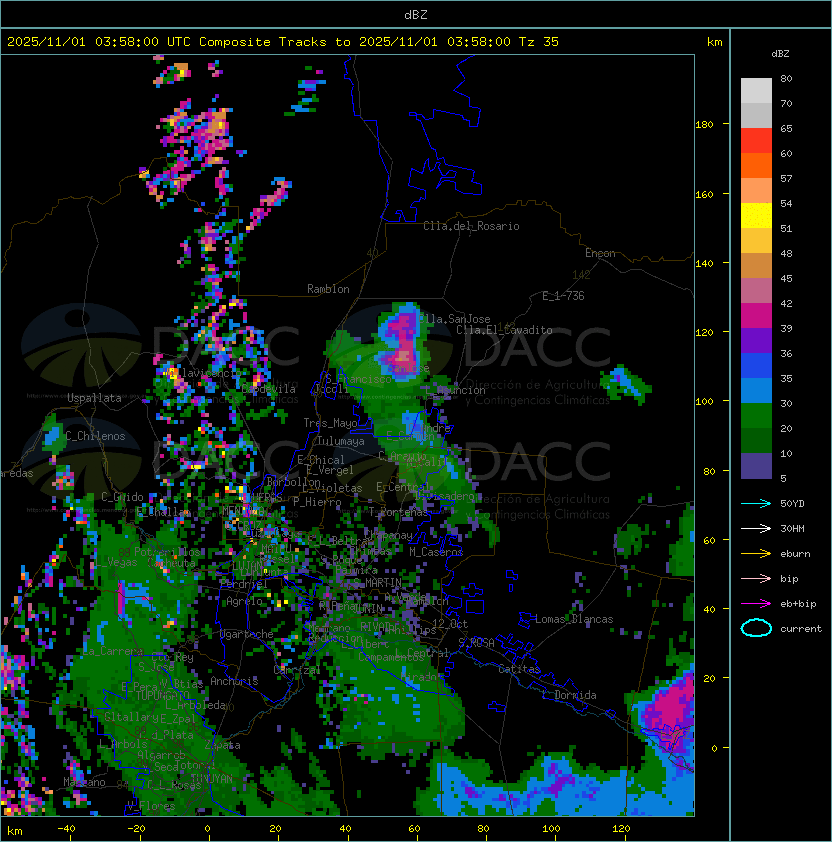Pick the light gray 70–80 dBZ legend band
Image resolution: width=832 pixels, height=842 pixels.
pos(756,91)
